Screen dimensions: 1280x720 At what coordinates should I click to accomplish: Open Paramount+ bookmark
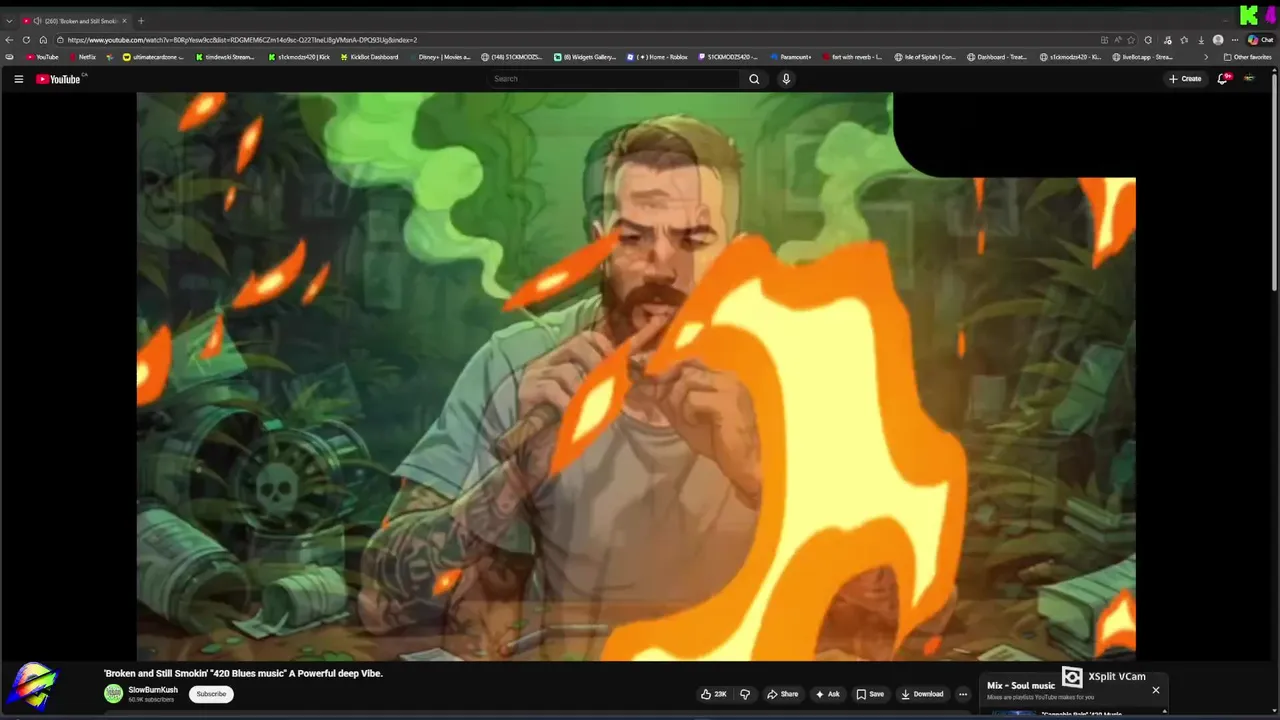click(x=790, y=57)
